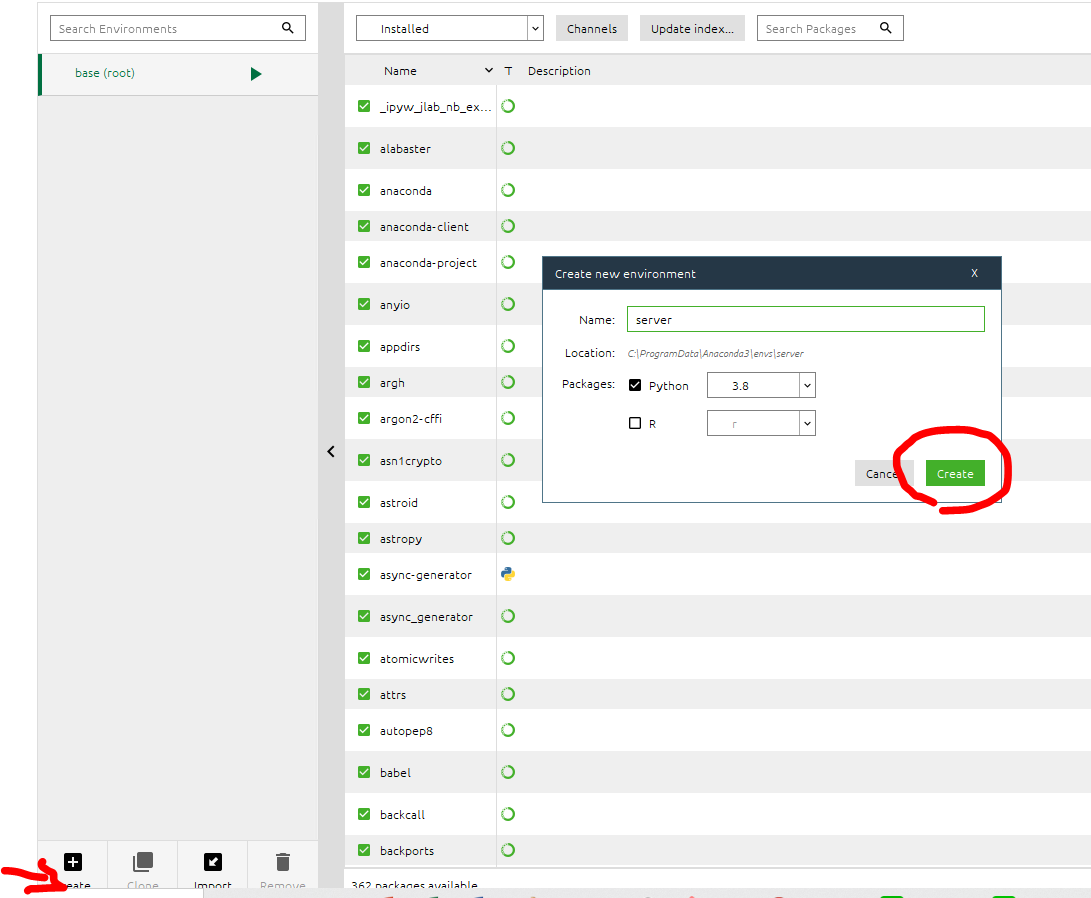Sort packages by the Name column arrow
The height and width of the screenshot is (898, 1091).
(488, 70)
